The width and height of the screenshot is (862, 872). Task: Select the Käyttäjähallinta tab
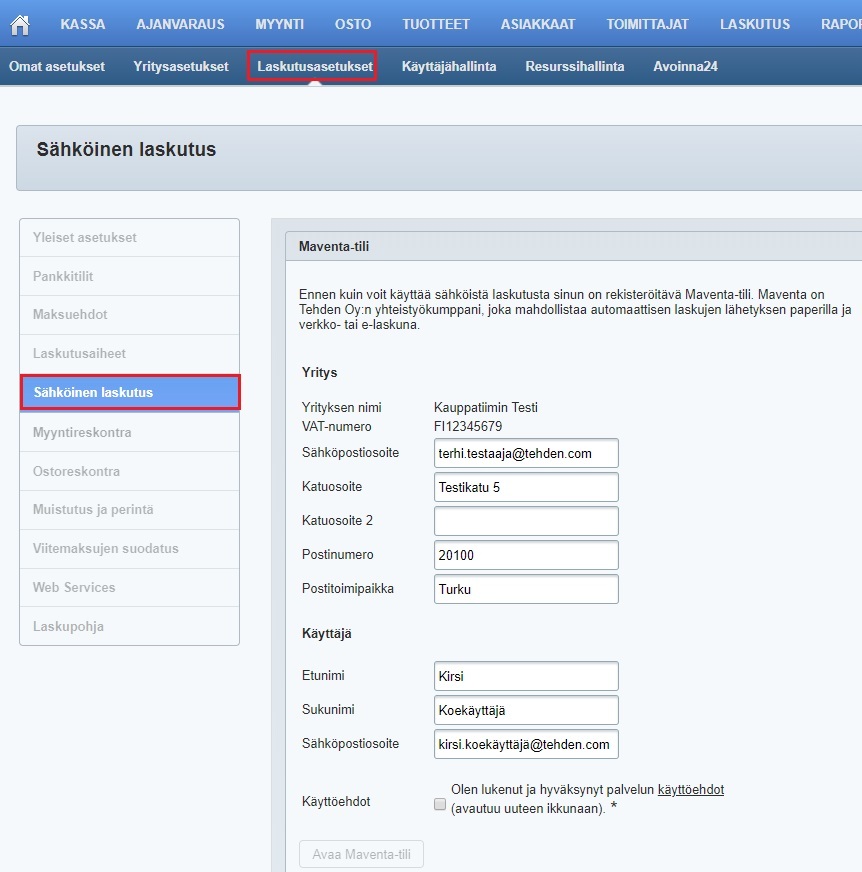point(449,67)
